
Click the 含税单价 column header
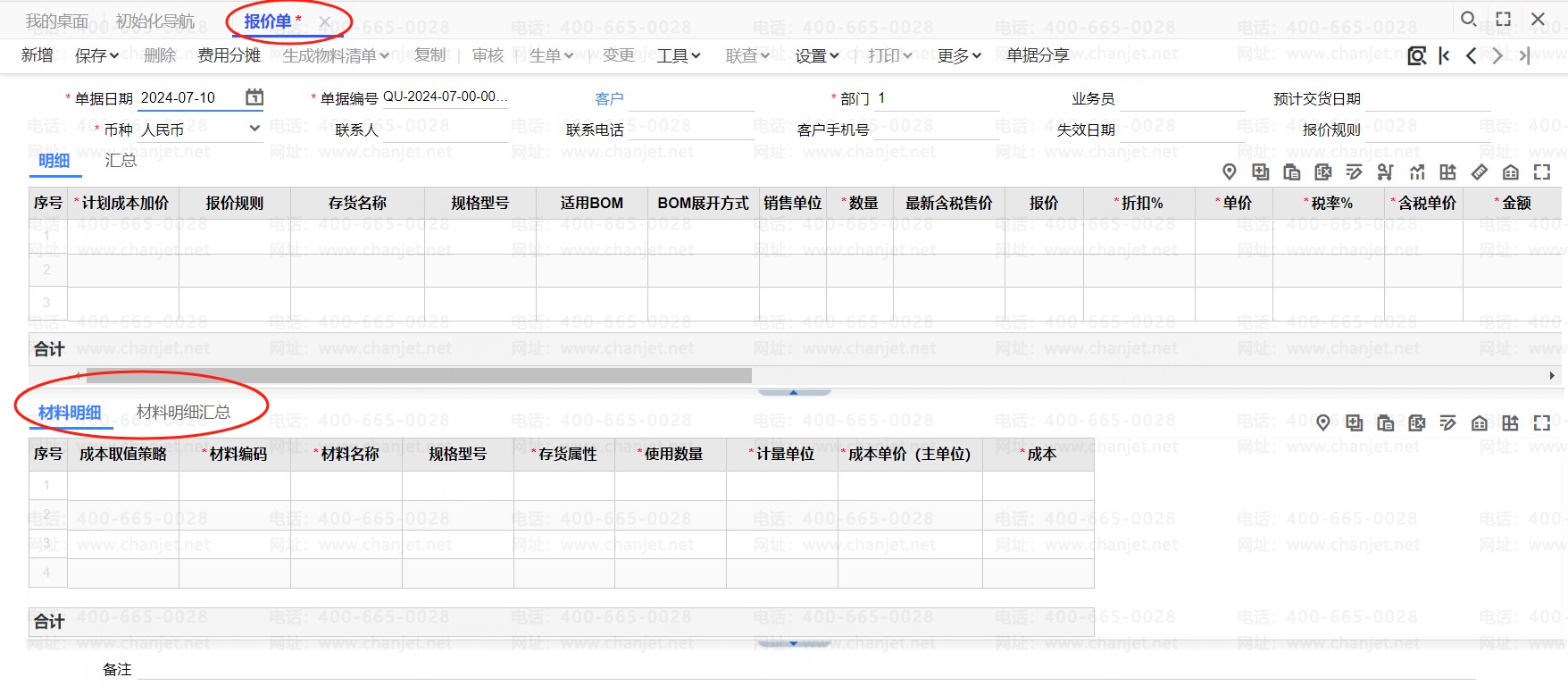[1423, 203]
